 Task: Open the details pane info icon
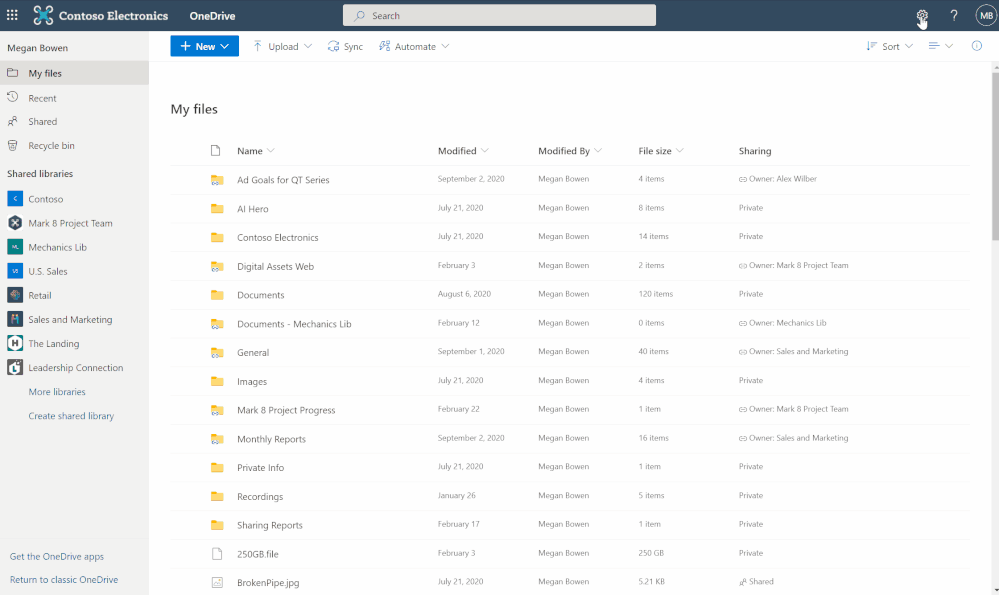click(x=977, y=46)
